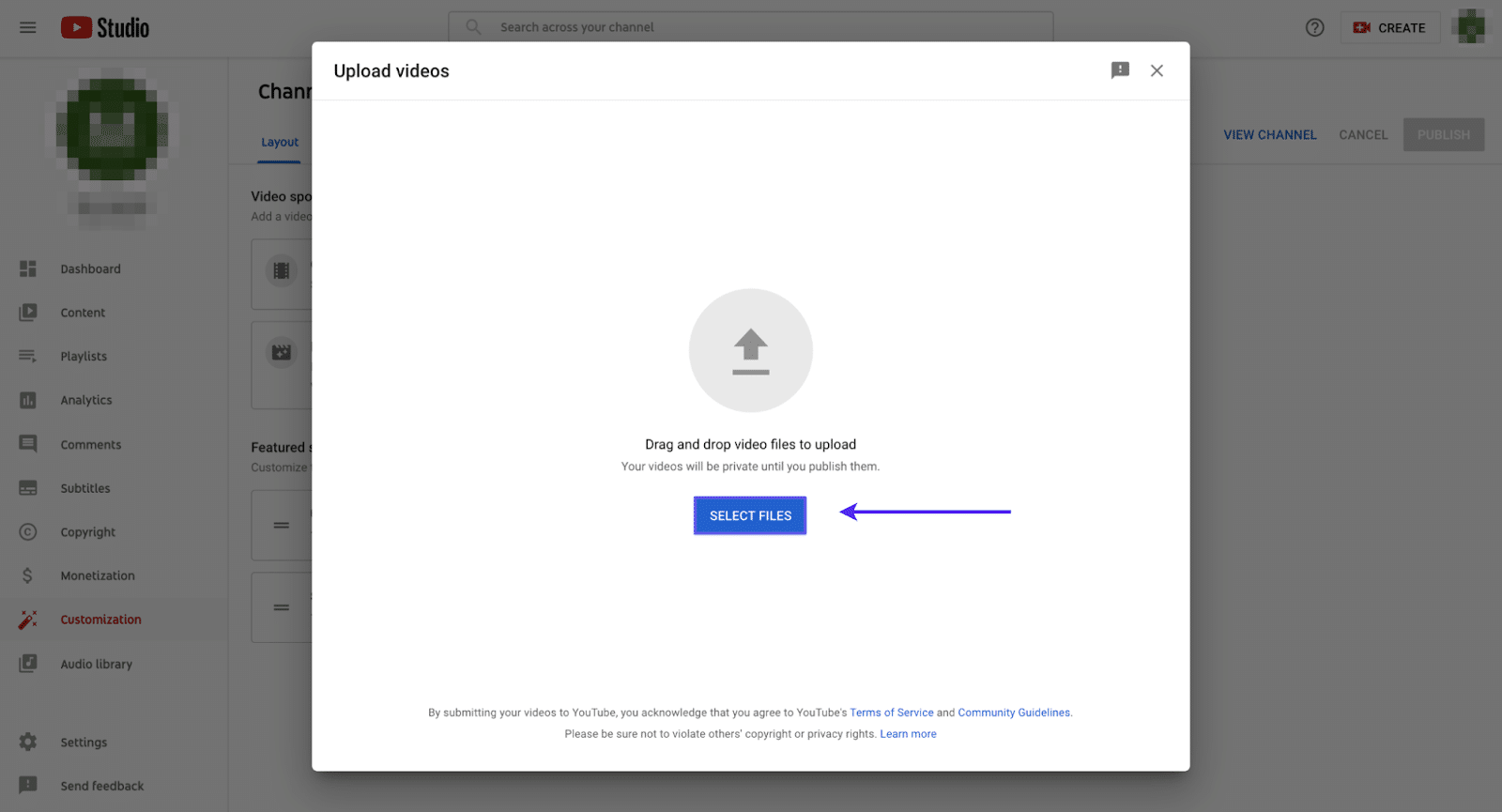Go to Analytics in the sidebar
The width and height of the screenshot is (1502, 812).
[x=85, y=400]
